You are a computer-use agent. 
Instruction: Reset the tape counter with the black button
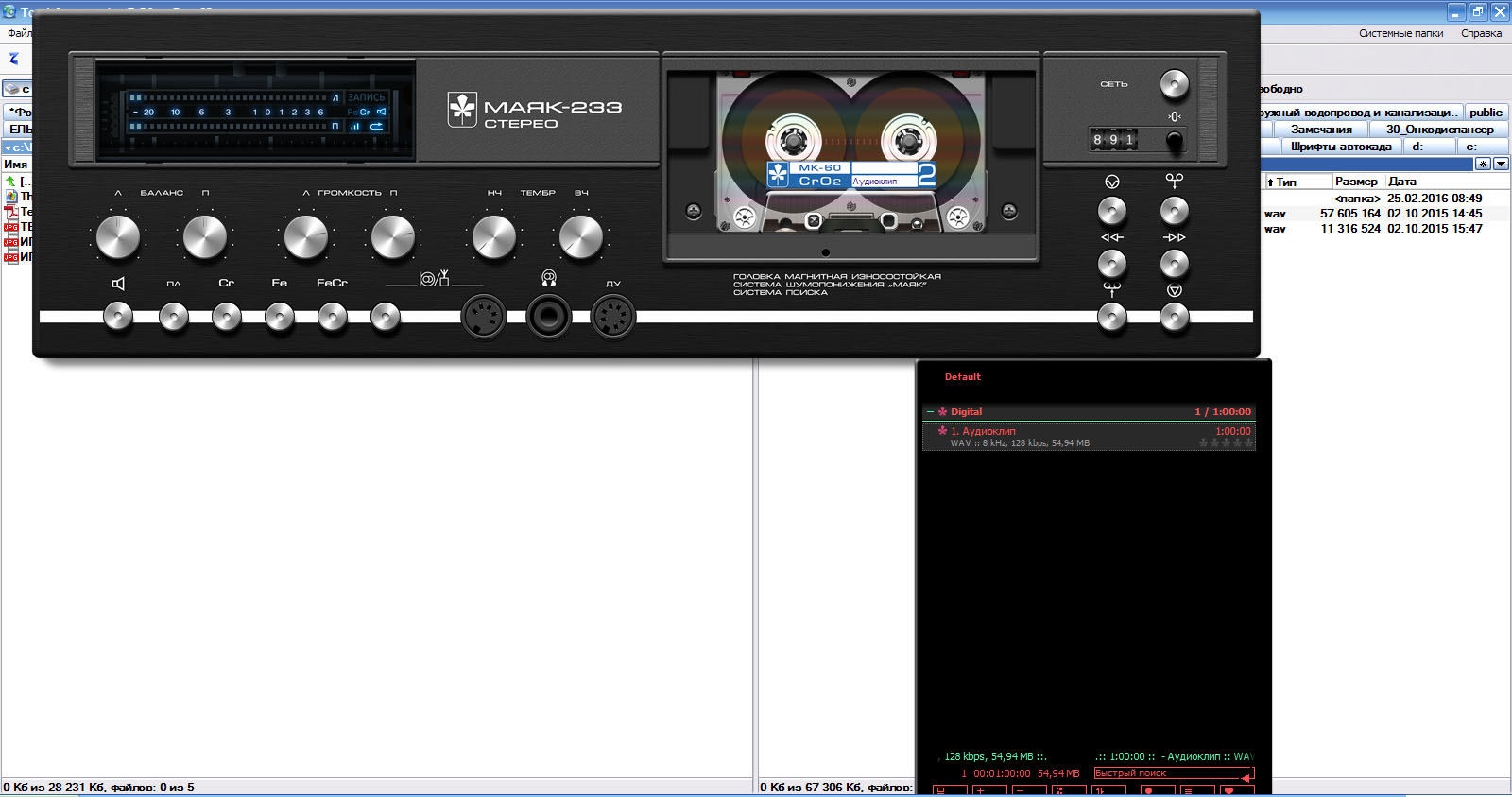(x=1174, y=141)
